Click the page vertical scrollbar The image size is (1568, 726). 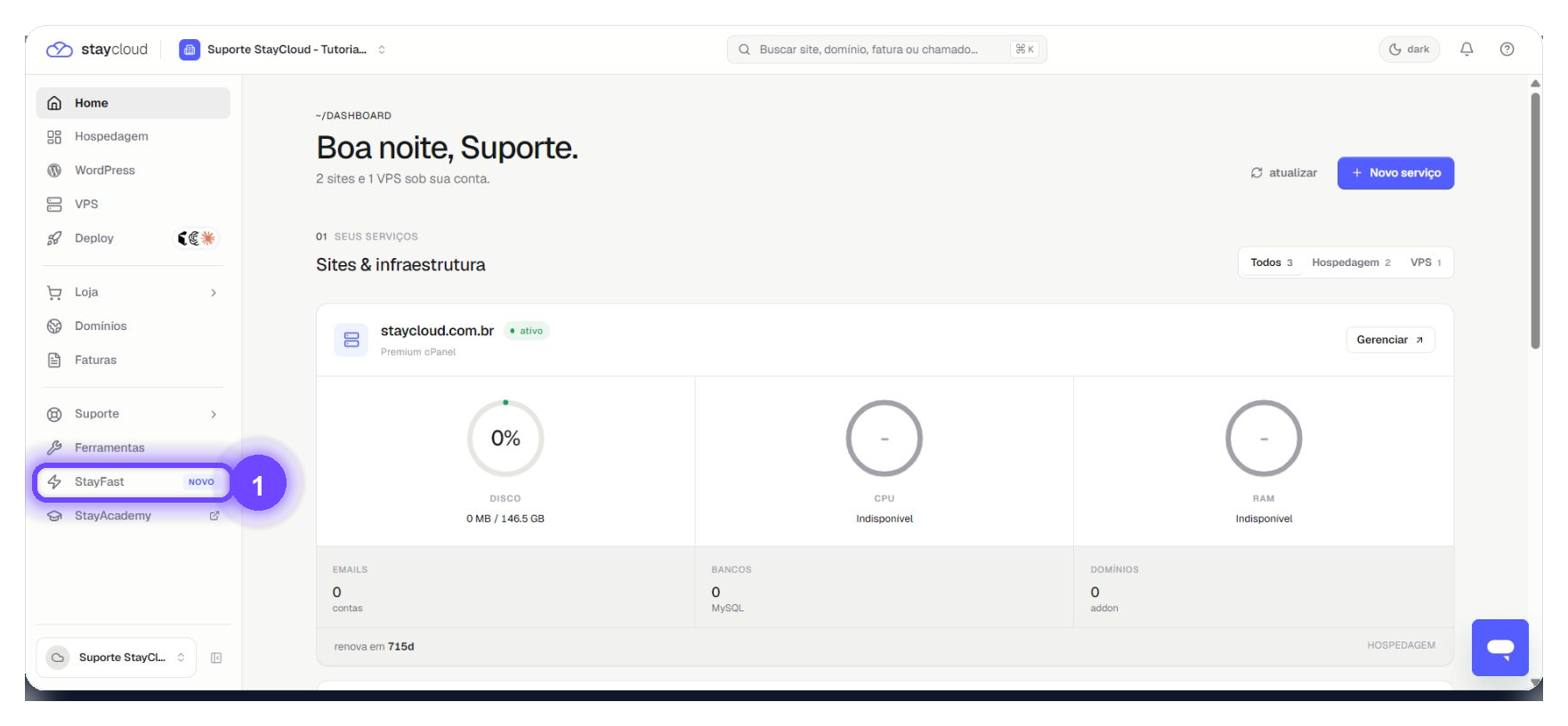click(x=1536, y=221)
